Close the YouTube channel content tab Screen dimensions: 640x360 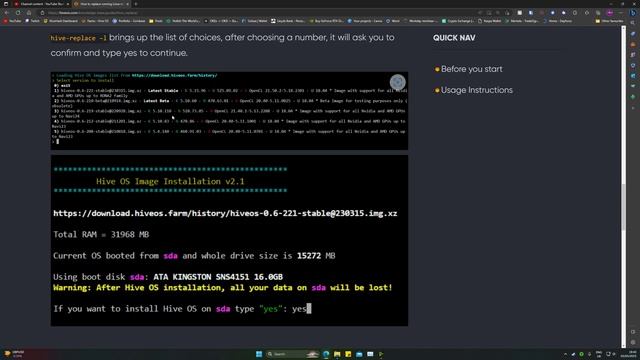click(68, 4)
